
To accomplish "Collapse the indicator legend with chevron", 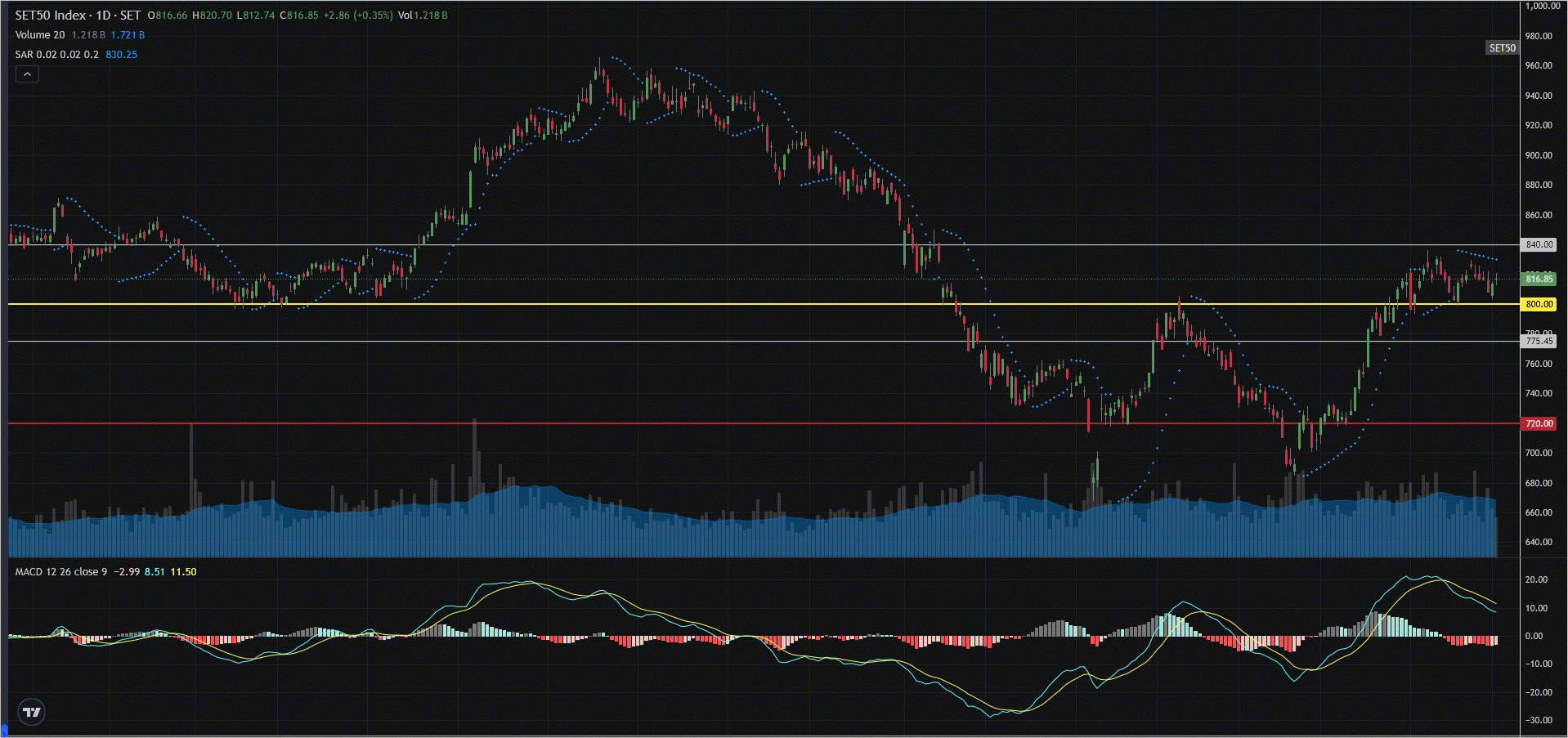I will 27,74.
